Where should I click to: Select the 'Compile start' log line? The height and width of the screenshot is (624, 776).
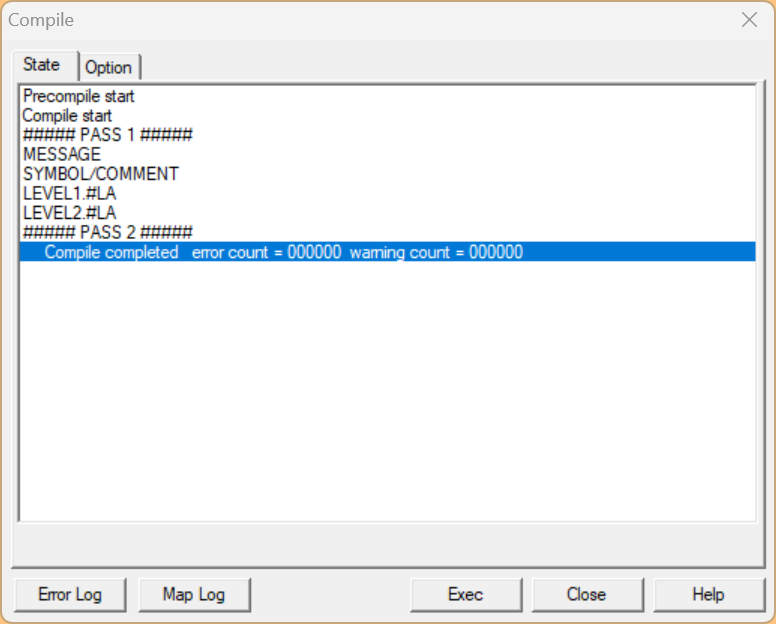point(388,115)
